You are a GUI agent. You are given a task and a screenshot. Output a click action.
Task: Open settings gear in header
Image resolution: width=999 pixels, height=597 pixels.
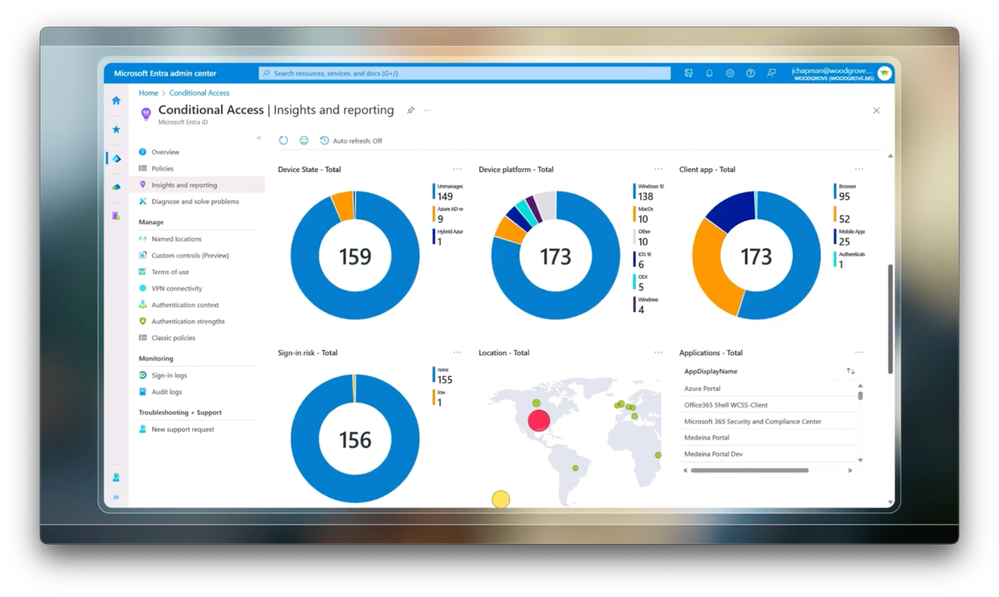(729, 73)
